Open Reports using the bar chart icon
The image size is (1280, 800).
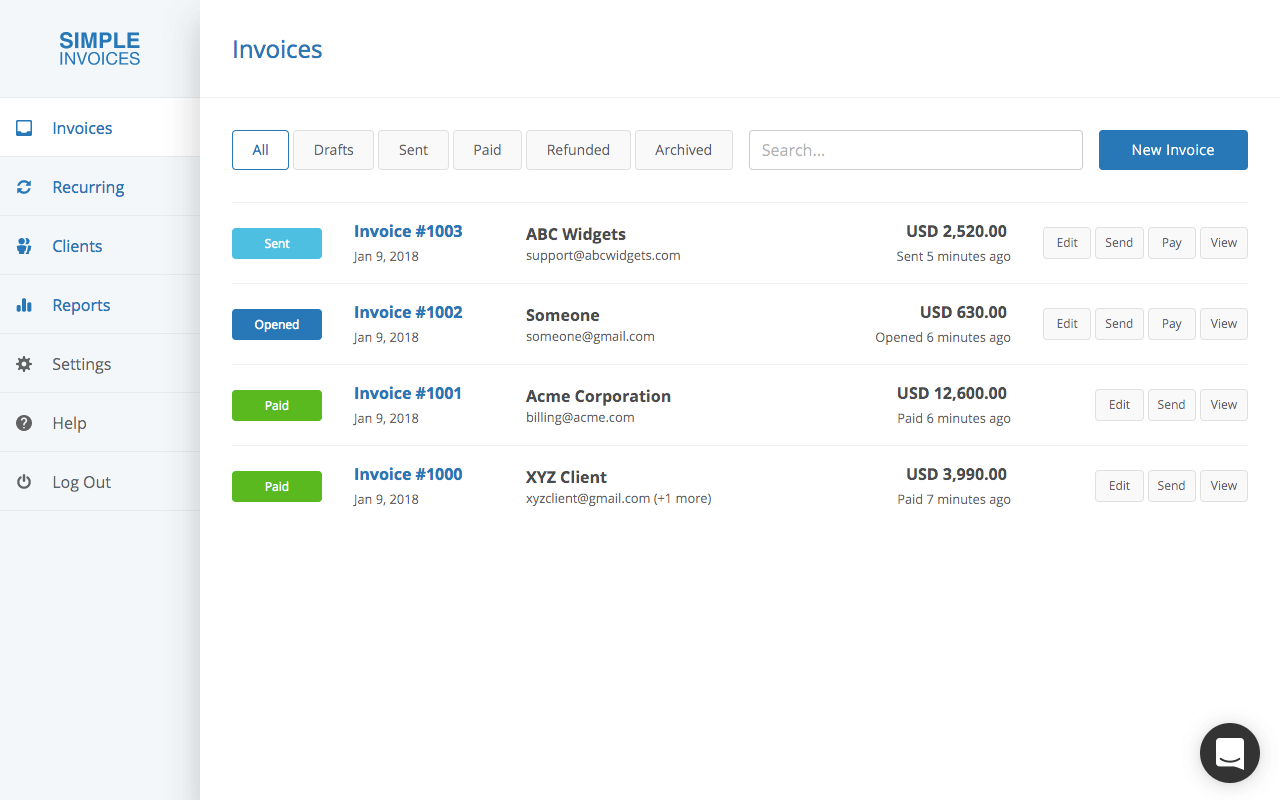click(x=23, y=304)
